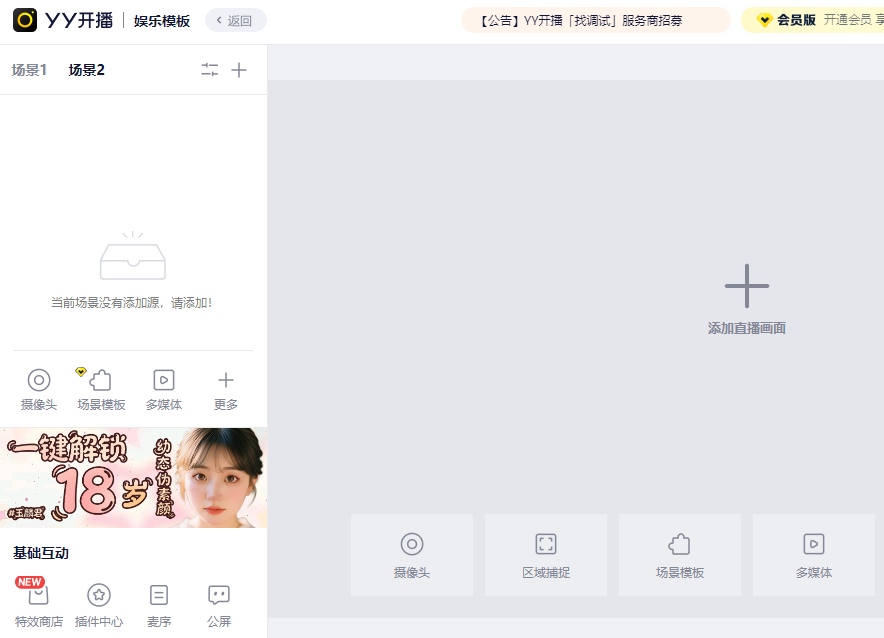Select the 摄像头 camera source in sidebar
884x638 pixels.
38,389
